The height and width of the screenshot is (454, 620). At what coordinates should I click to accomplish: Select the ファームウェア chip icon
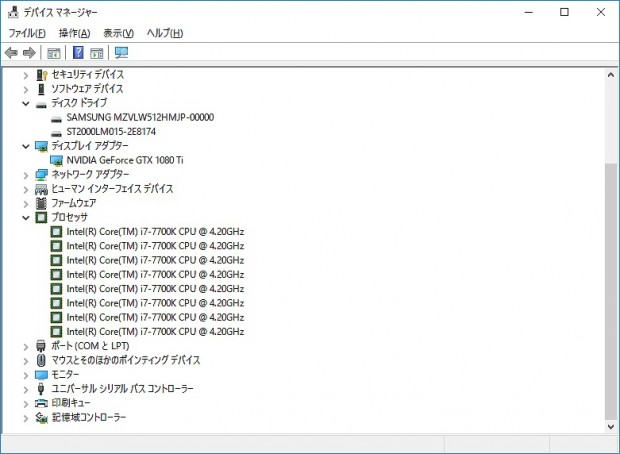pos(41,203)
